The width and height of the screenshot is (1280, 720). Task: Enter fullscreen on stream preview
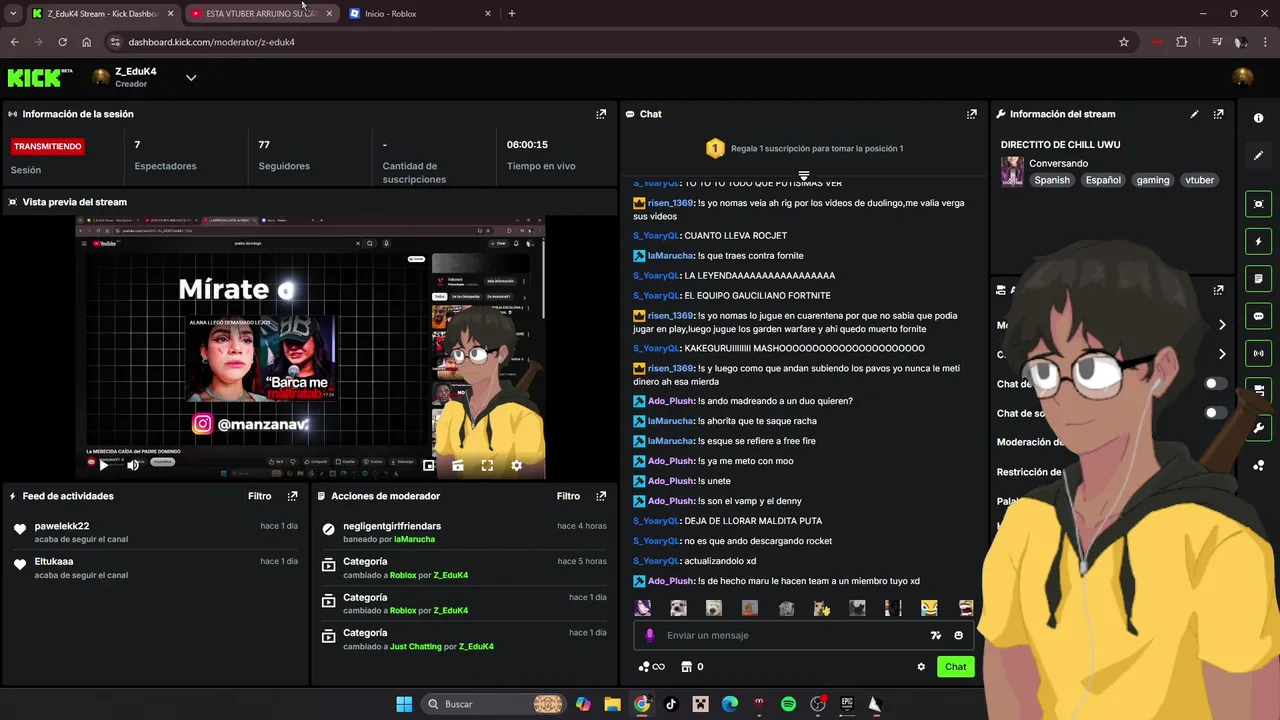[487, 465]
